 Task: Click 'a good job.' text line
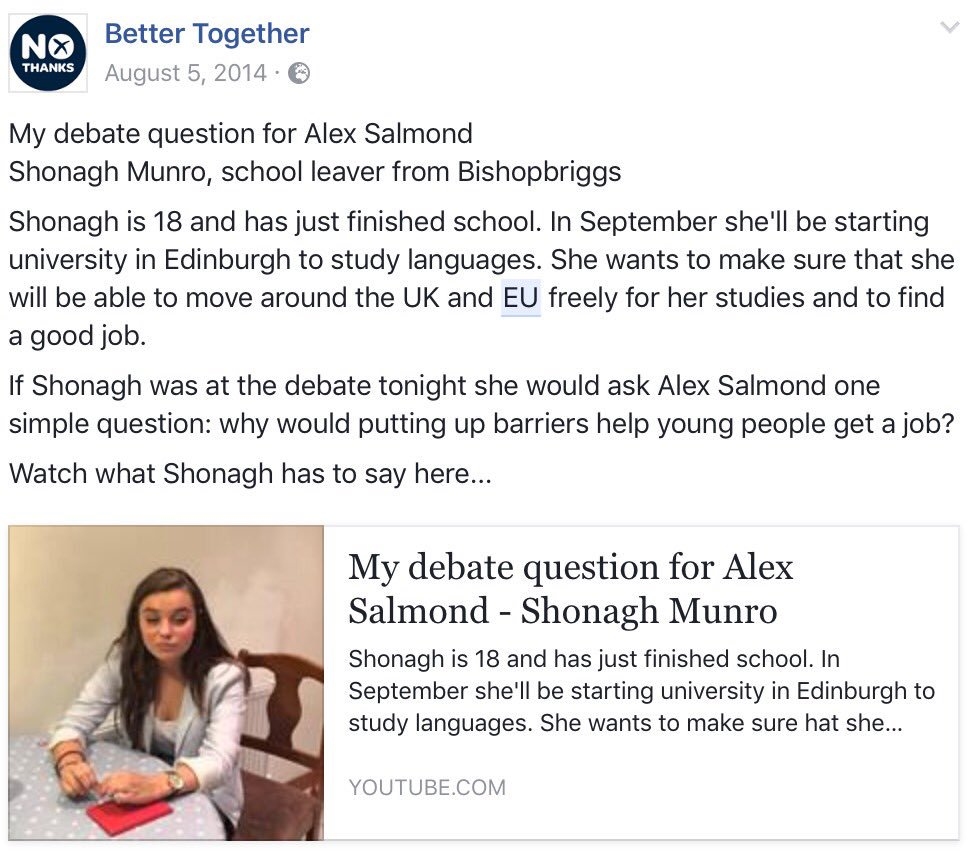pos(77,336)
